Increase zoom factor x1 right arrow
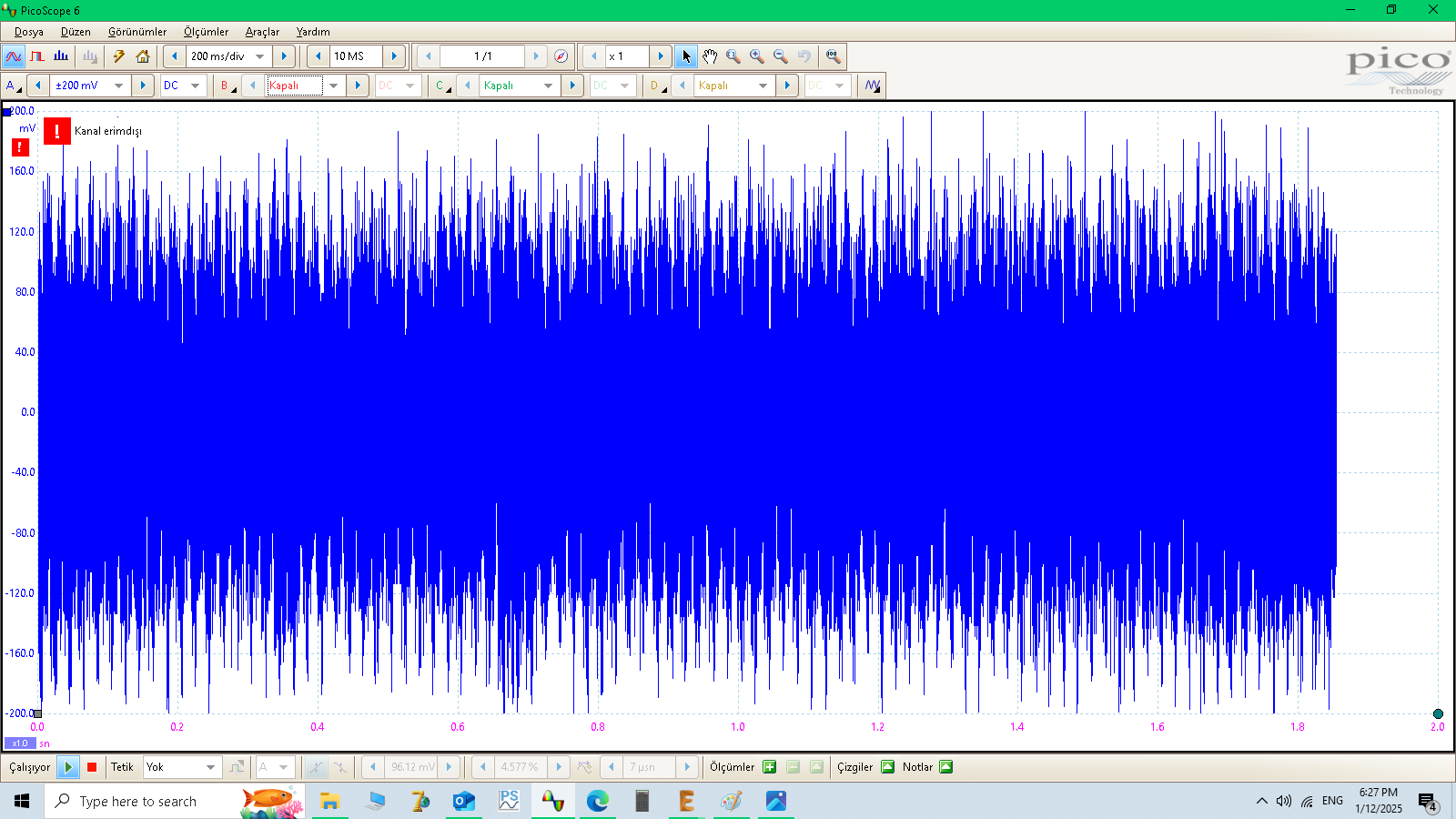 [661, 56]
